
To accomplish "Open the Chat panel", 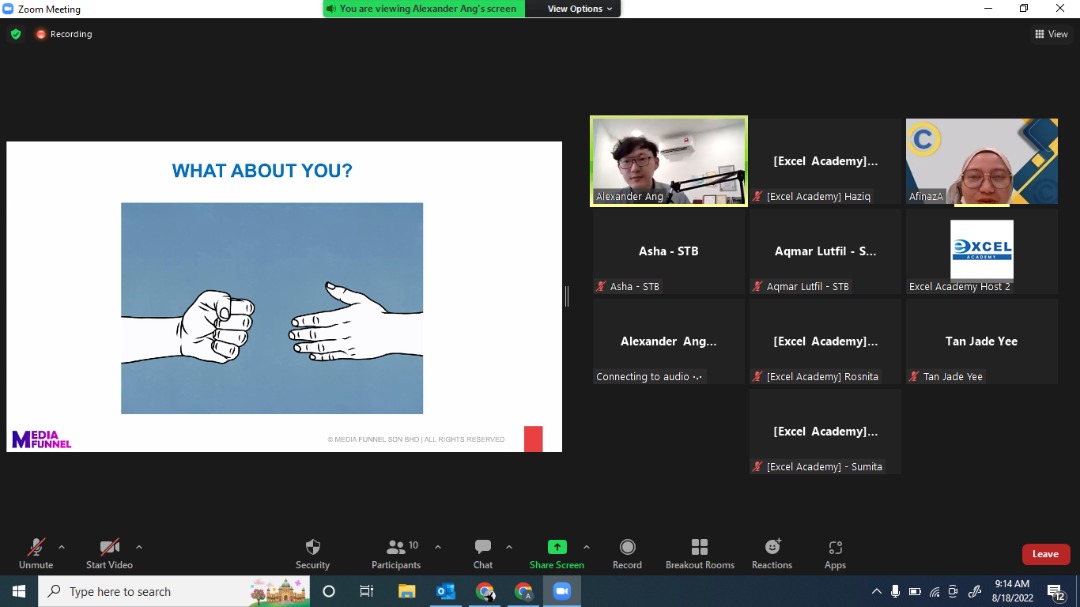I will click(x=483, y=547).
